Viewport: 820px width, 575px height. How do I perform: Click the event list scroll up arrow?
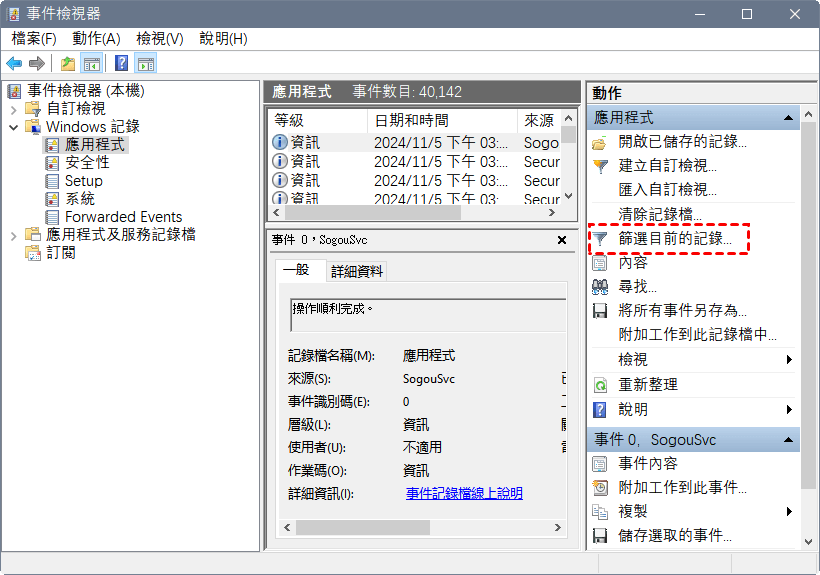[x=568, y=118]
